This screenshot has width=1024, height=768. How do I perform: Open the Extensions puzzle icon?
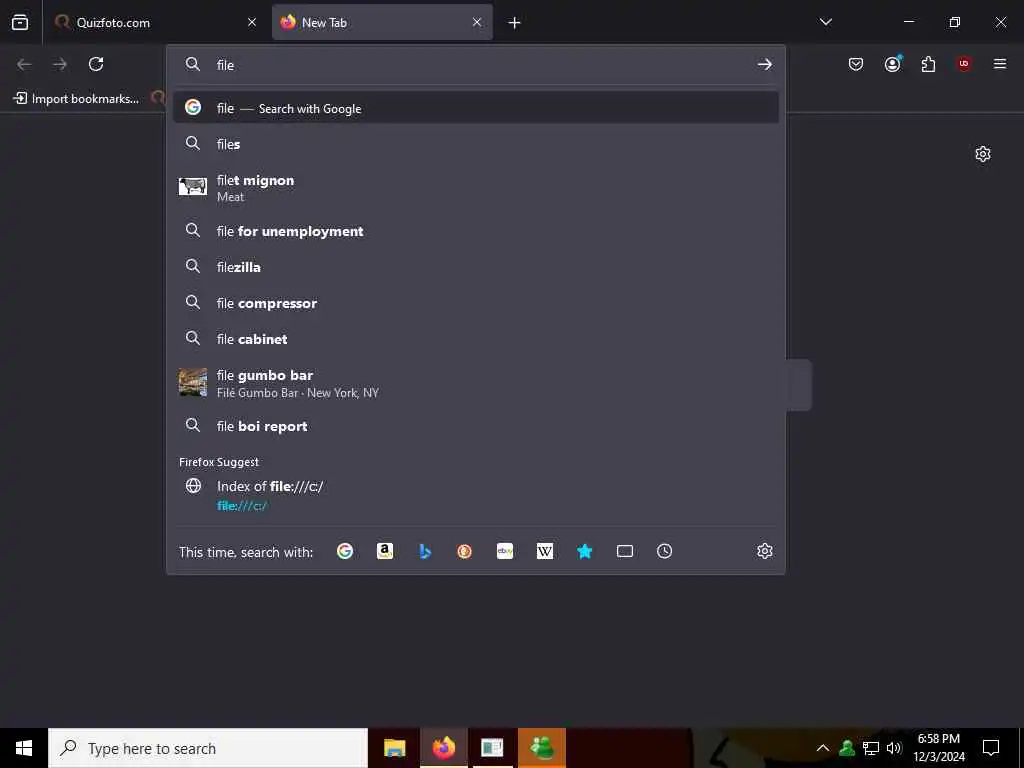tap(929, 64)
